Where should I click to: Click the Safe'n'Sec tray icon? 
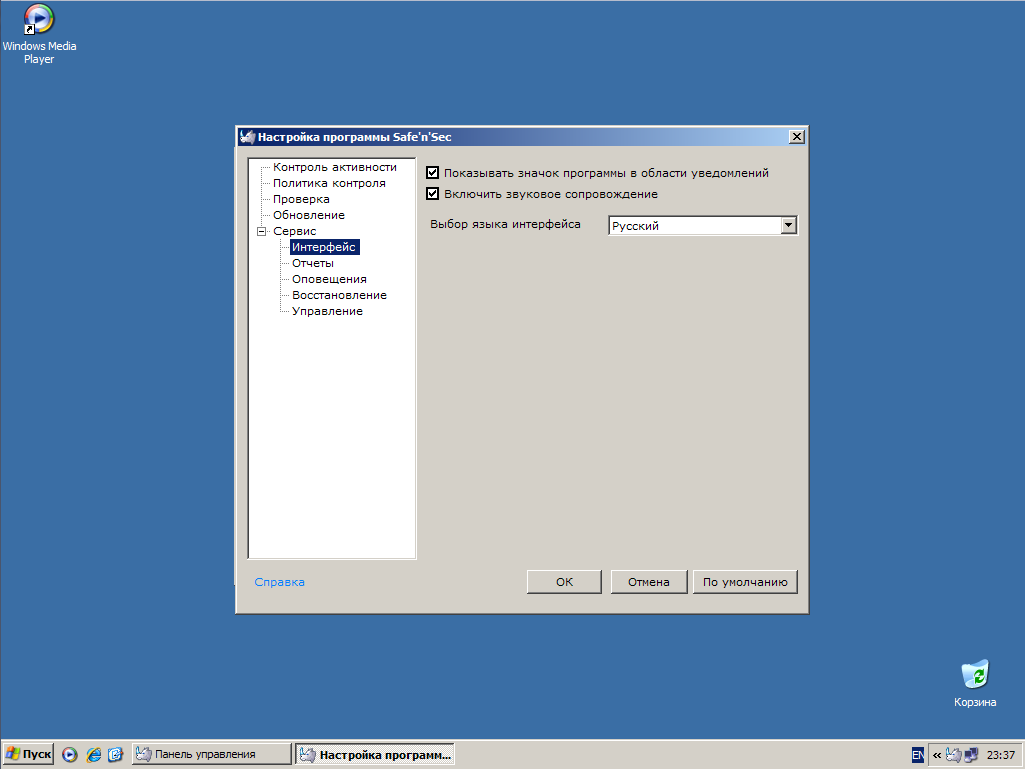pos(954,755)
